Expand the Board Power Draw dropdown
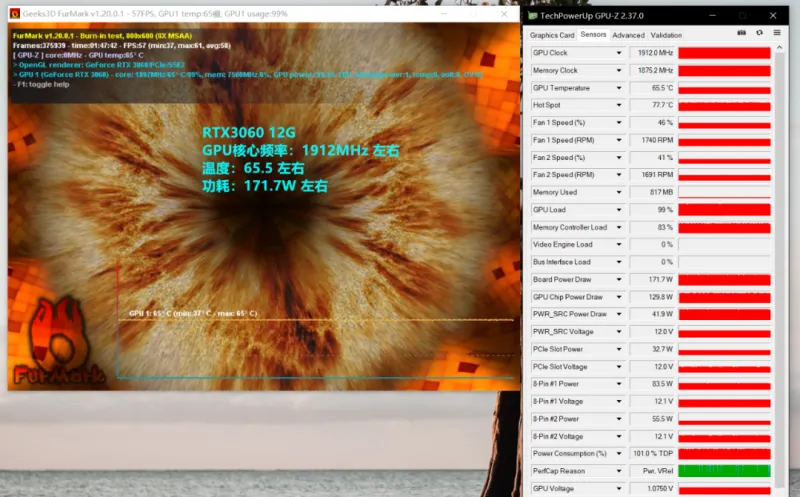This screenshot has height=497, width=800. pyautogui.click(x=619, y=280)
